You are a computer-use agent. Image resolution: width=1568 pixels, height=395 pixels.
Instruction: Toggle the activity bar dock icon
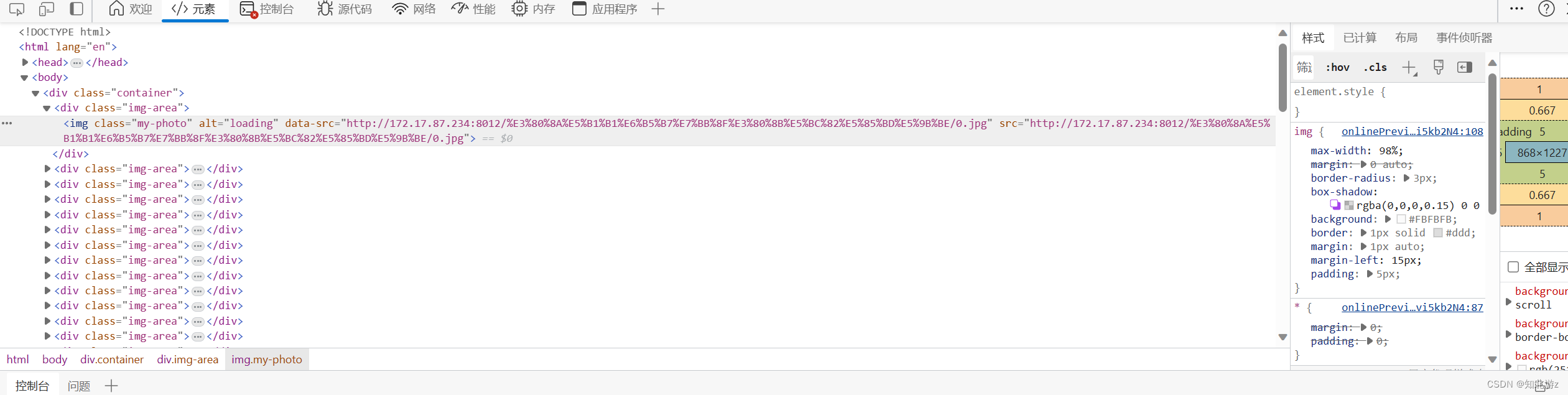(x=77, y=9)
